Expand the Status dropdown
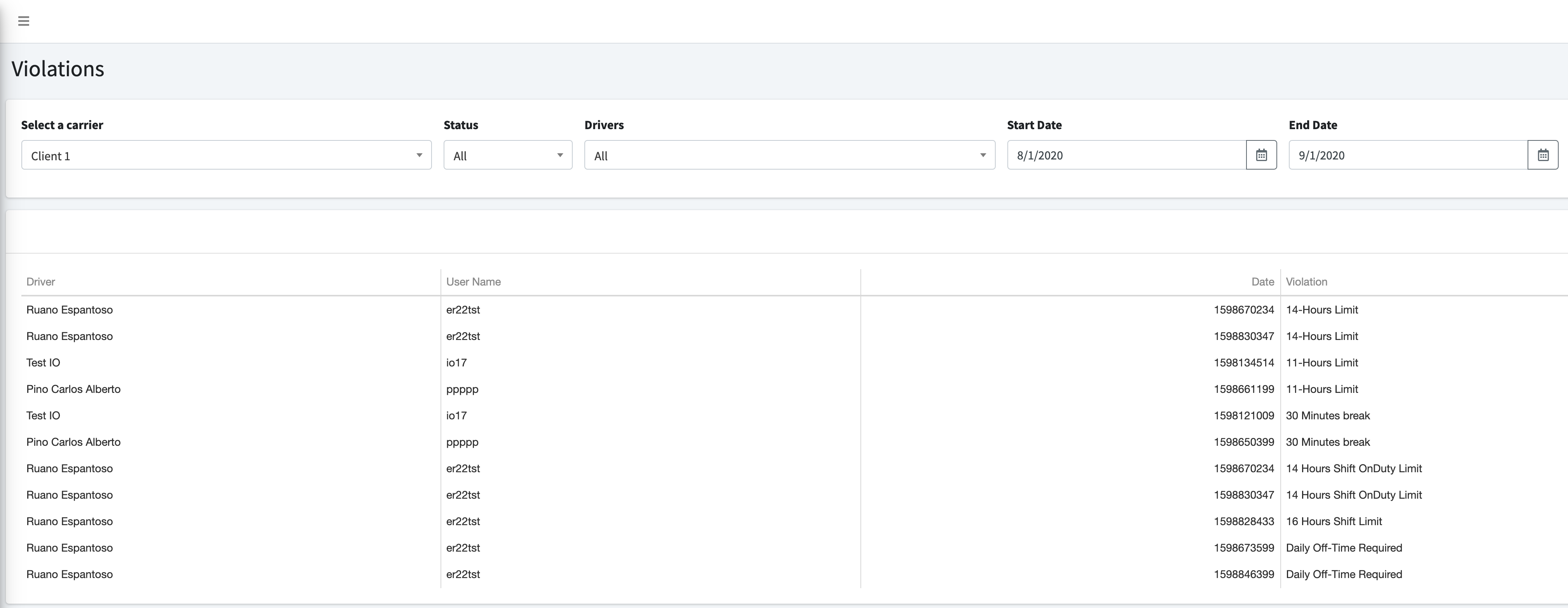 pyautogui.click(x=508, y=155)
